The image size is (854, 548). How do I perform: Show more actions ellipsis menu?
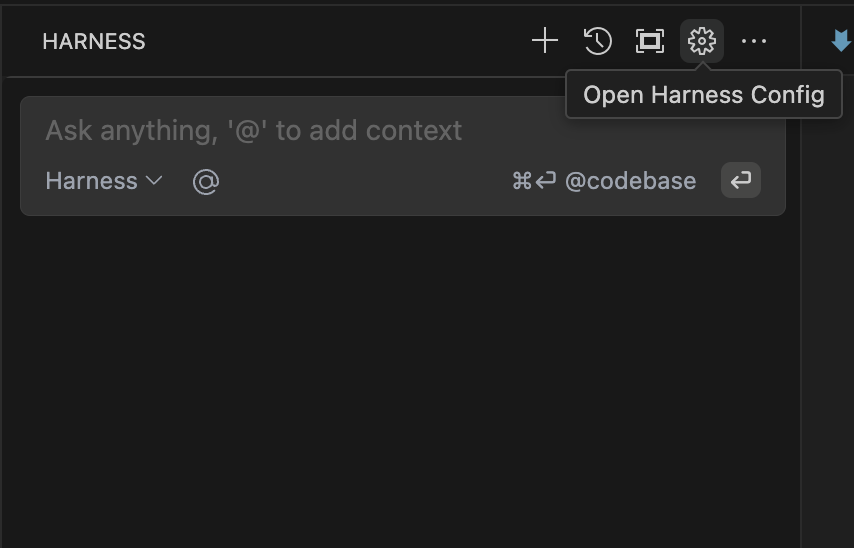[754, 41]
